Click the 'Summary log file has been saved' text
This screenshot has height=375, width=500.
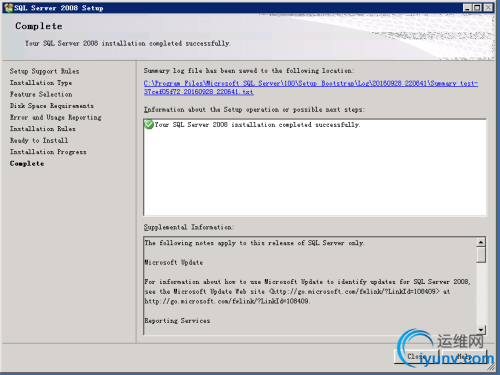pos(249,71)
